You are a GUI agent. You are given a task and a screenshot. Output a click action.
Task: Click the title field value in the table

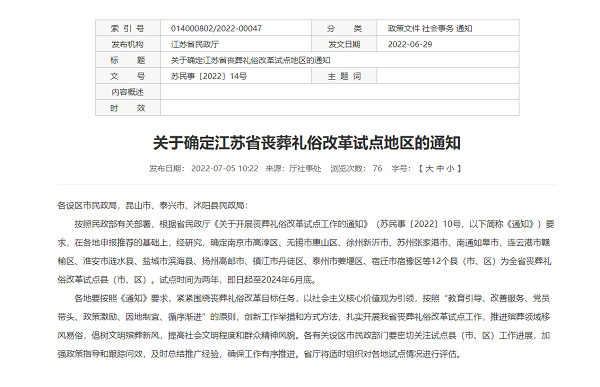click(x=250, y=60)
